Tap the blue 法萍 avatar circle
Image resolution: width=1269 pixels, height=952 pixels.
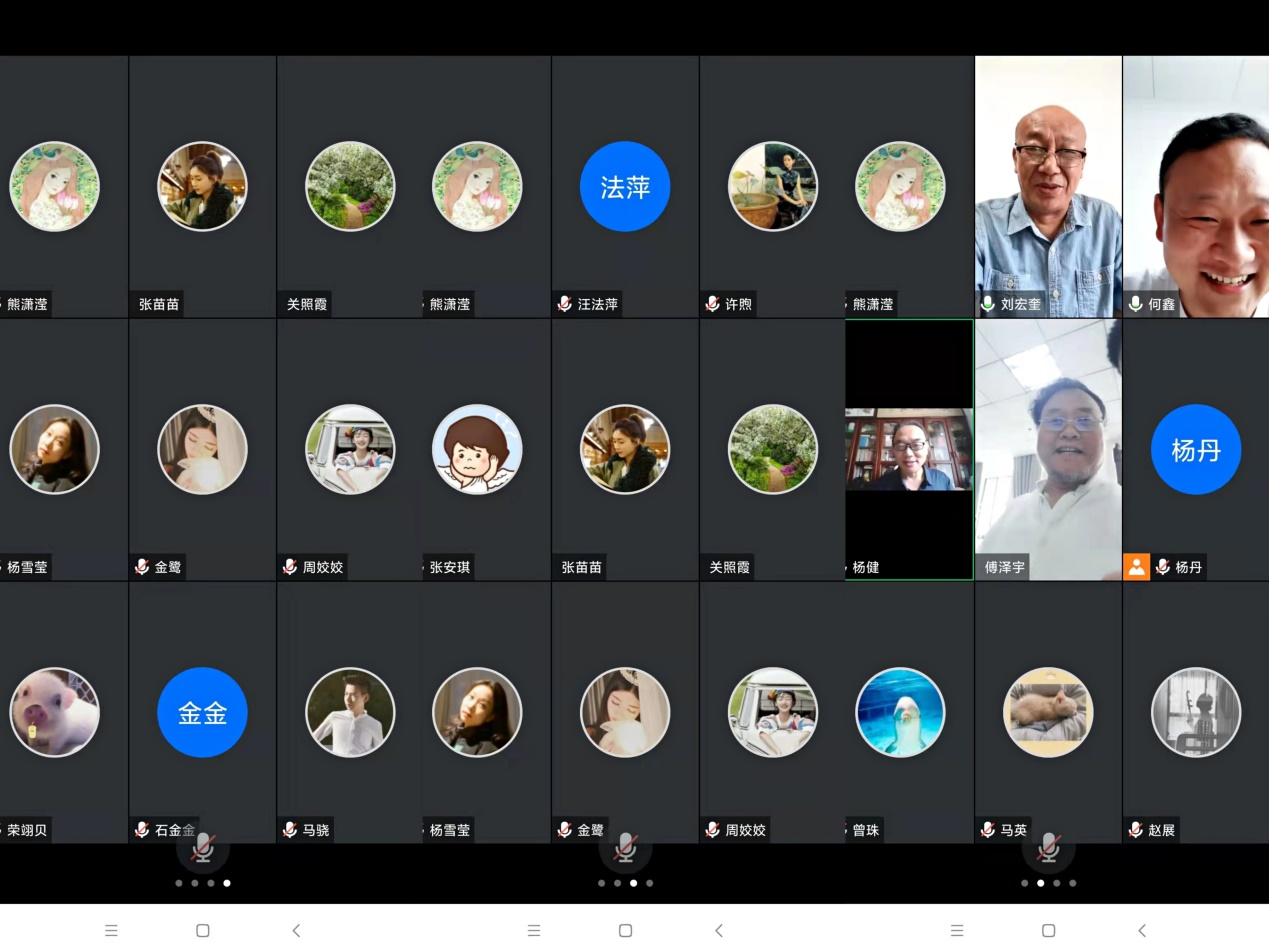(625, 187)
